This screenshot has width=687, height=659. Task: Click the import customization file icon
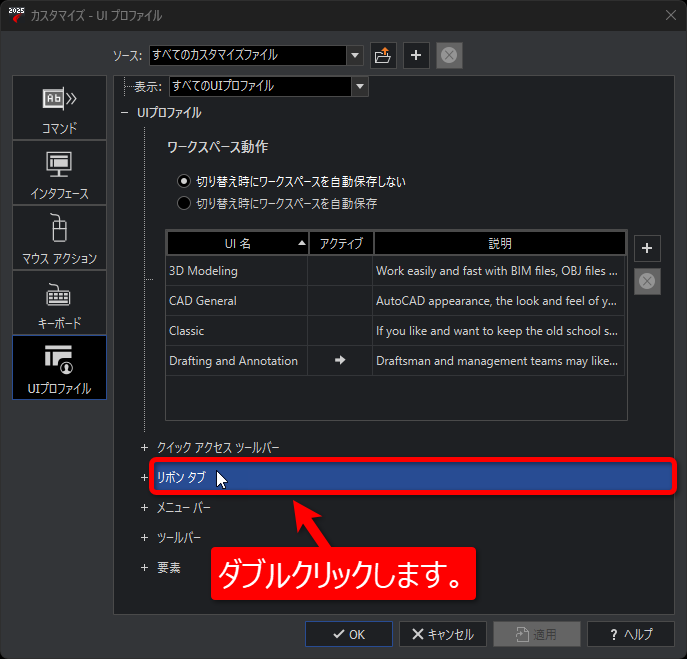point(383,56)
